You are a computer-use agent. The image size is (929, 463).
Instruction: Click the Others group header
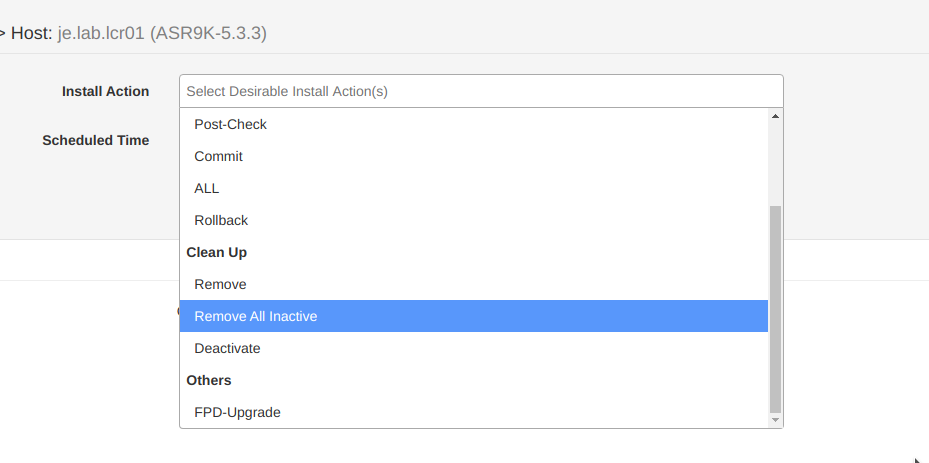click(x=209, y=380)
